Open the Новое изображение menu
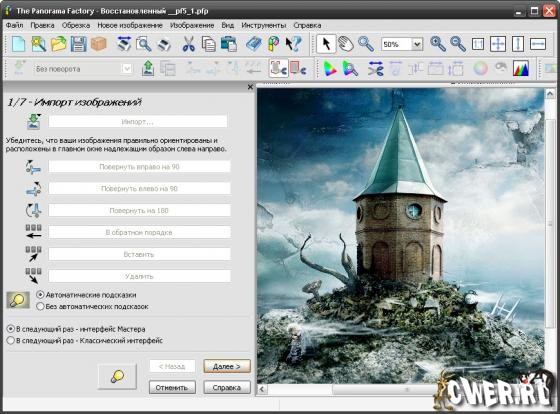 coord(130,25)
